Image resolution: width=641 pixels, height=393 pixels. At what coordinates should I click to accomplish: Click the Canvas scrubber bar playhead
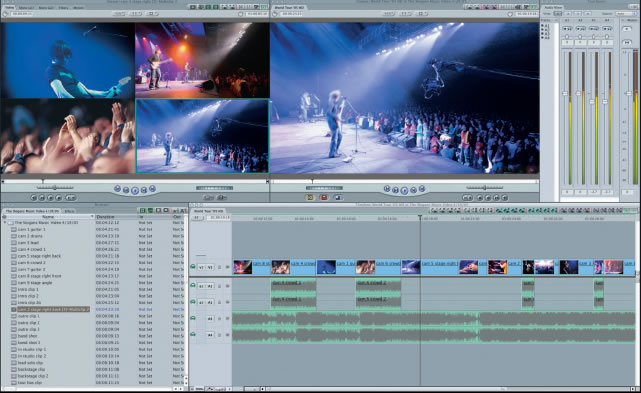tap(312, 181)
